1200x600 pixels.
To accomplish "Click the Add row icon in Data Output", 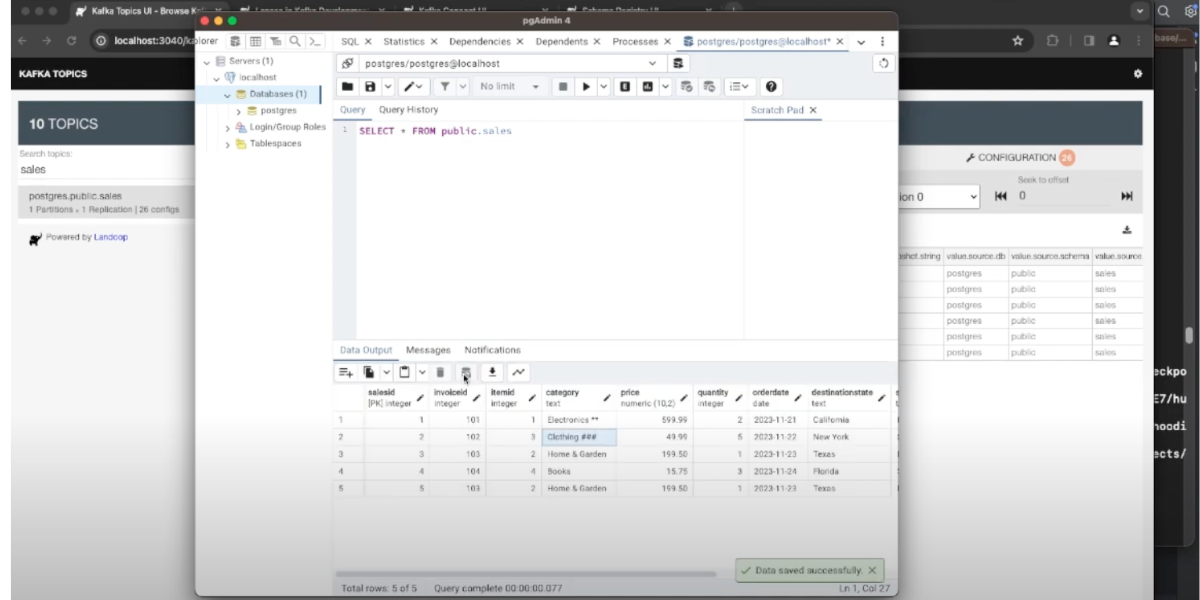I will point(345,372).
